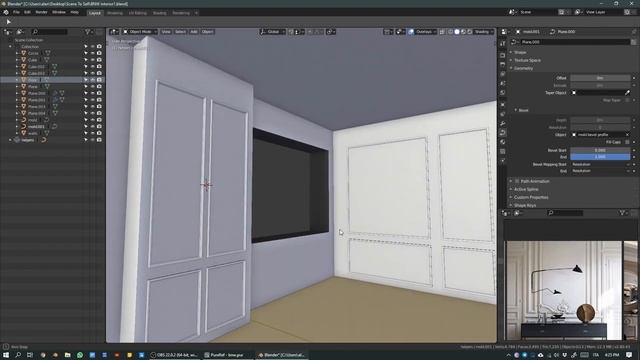The height and width of the screenshot is (360, 640).
Task: Click the highlighted bevel End value slider
Action: 600,157
